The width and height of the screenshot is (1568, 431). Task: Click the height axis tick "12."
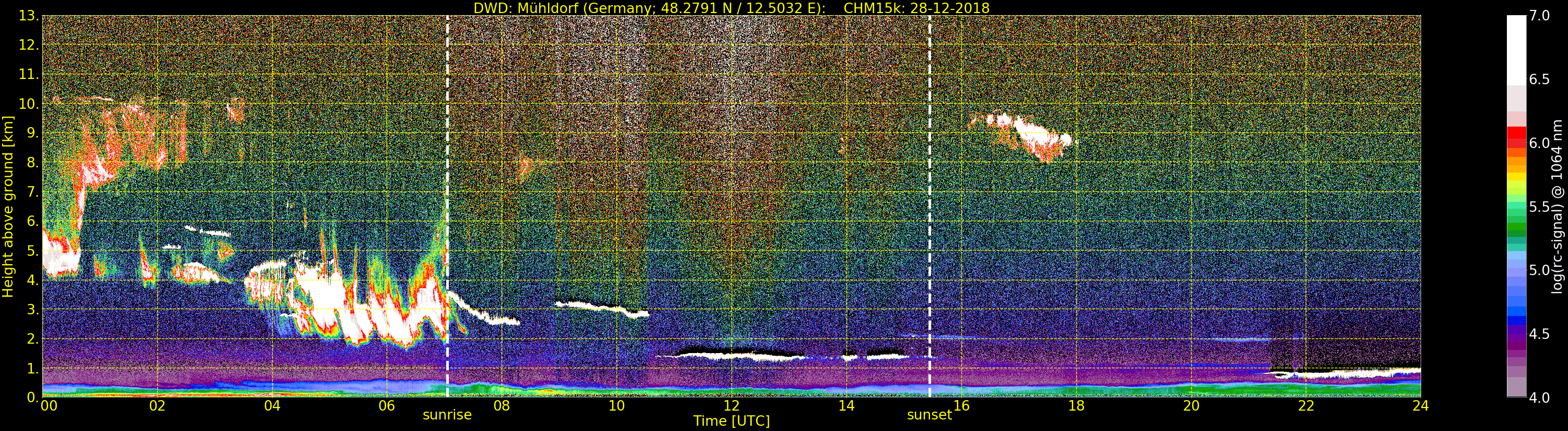[x=29, y=45]
